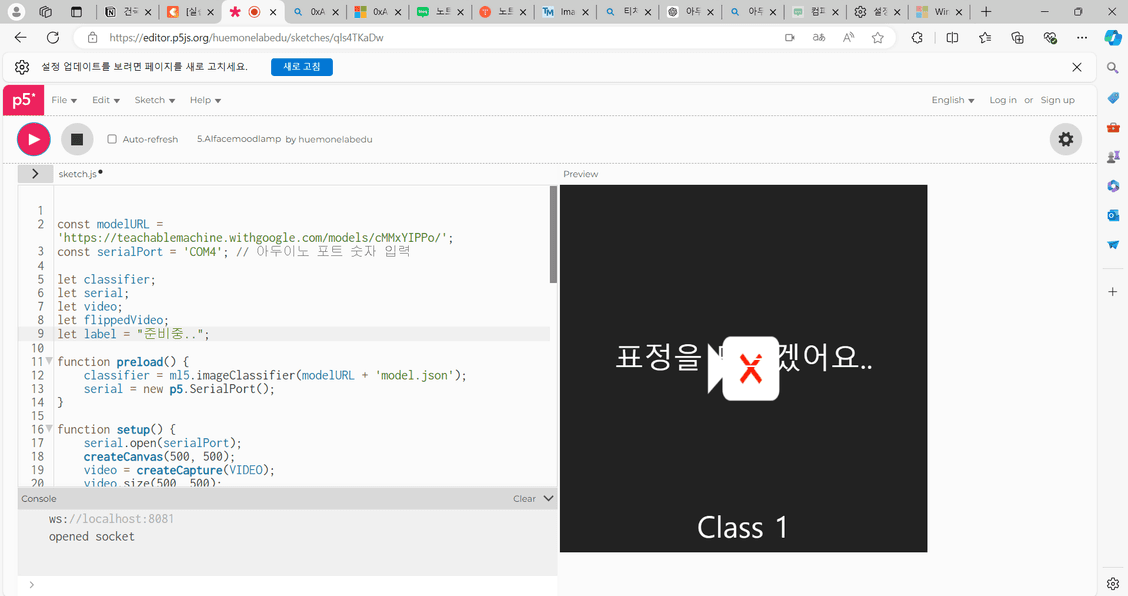Open the File menu
1128x596 pixels.
tap(64, 100)
